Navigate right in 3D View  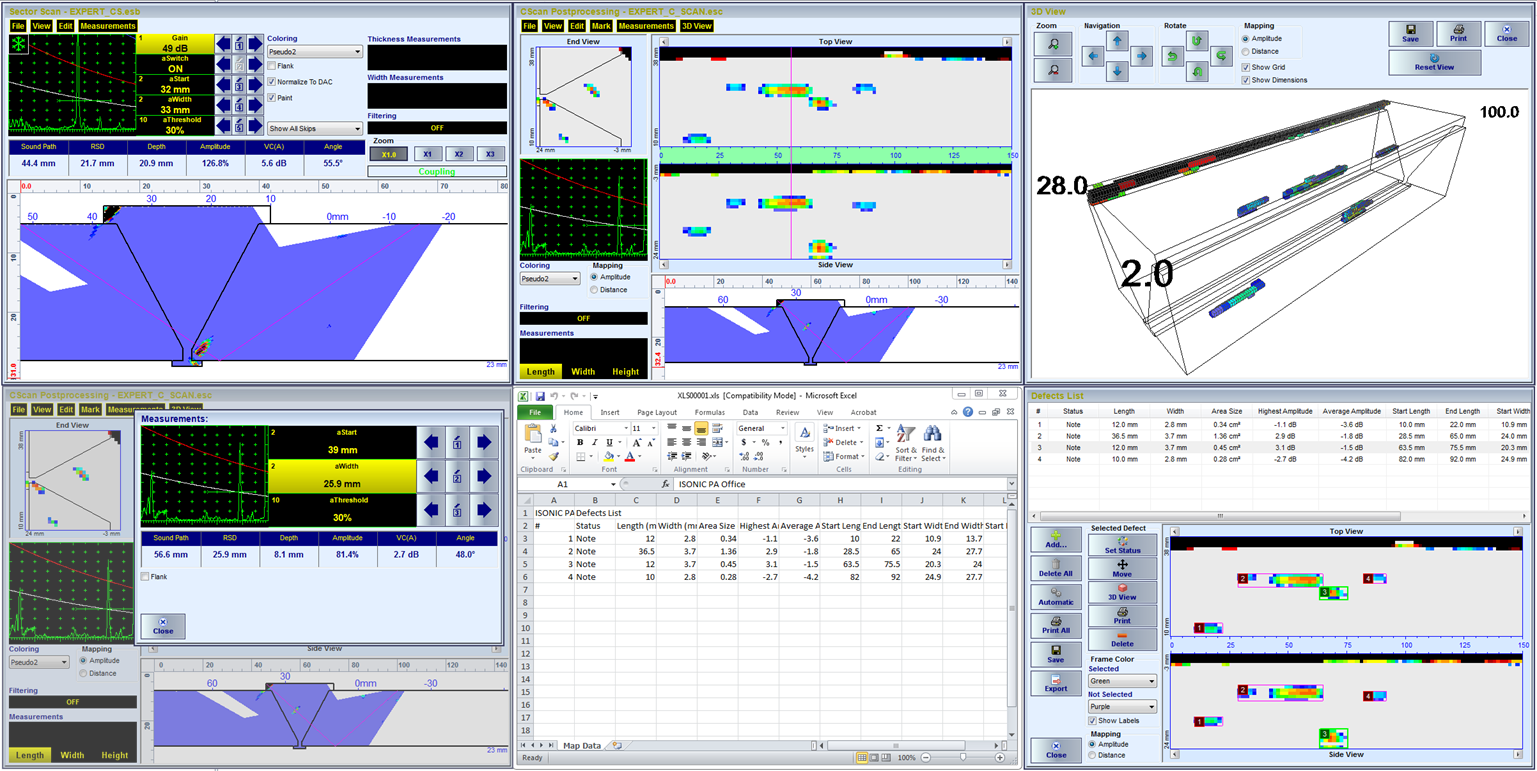tap(1141, 57)
